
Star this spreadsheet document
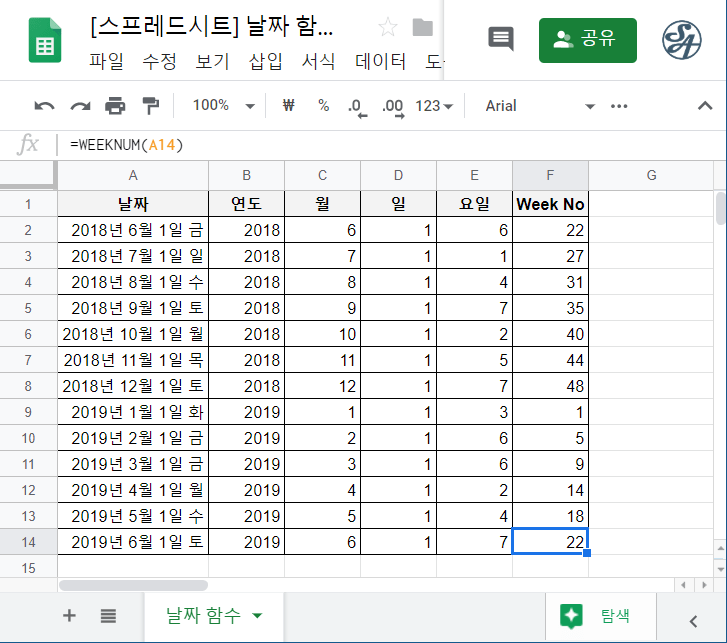(x=387, y=27)
